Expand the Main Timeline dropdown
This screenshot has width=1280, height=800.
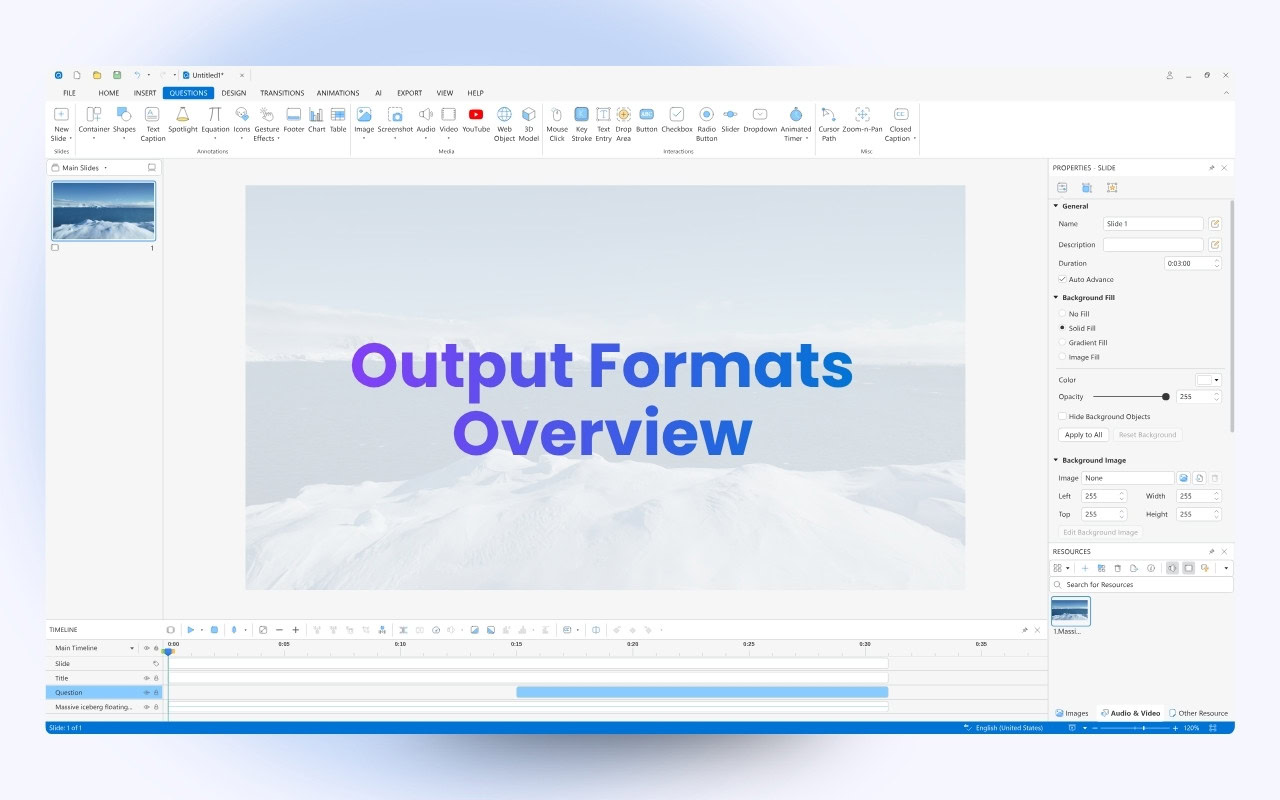pyautogui.click(x=132, y=648)
